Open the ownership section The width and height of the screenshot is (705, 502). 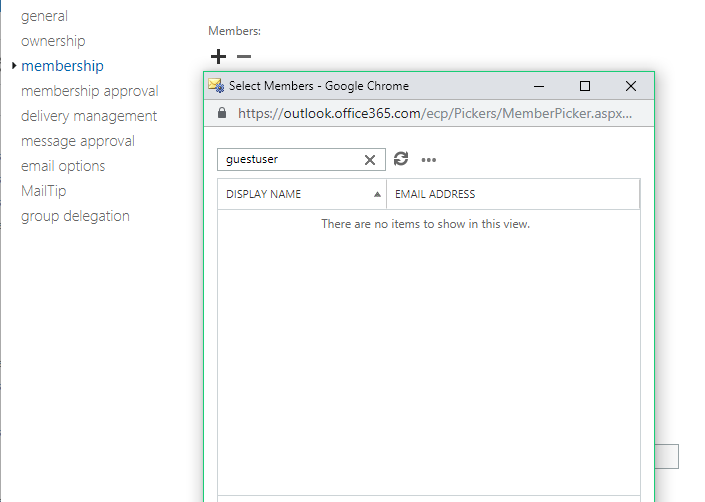[53, 41]
